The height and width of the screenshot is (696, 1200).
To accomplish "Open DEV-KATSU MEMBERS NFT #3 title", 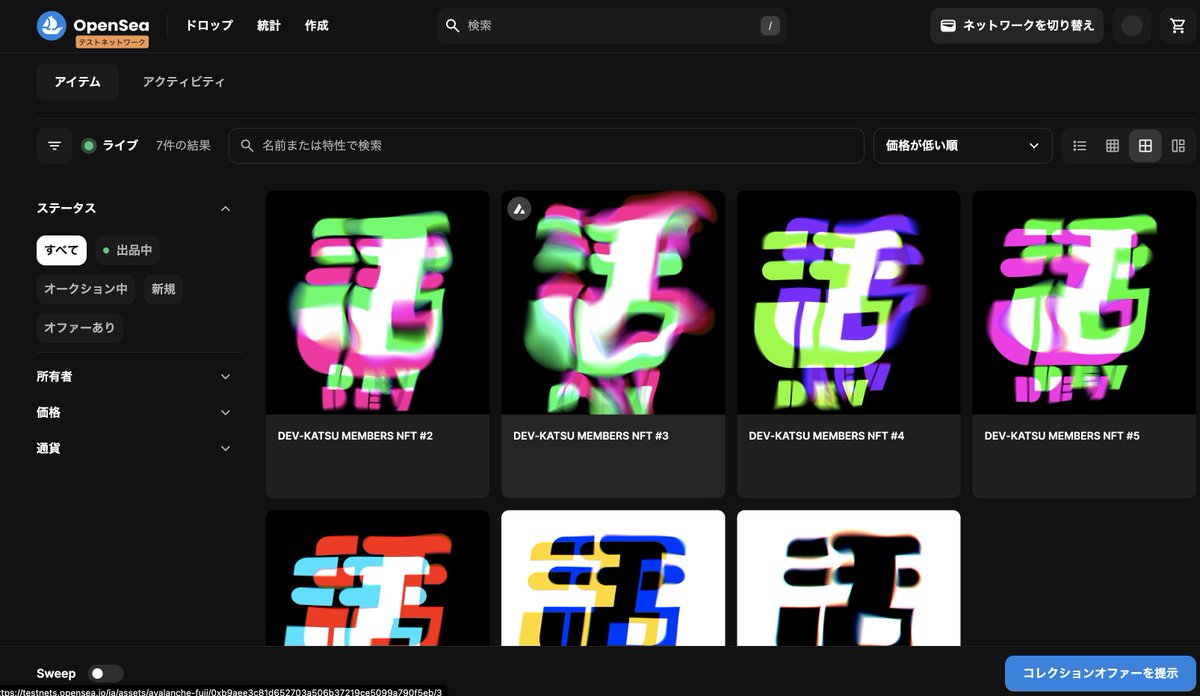I will 591,436.
